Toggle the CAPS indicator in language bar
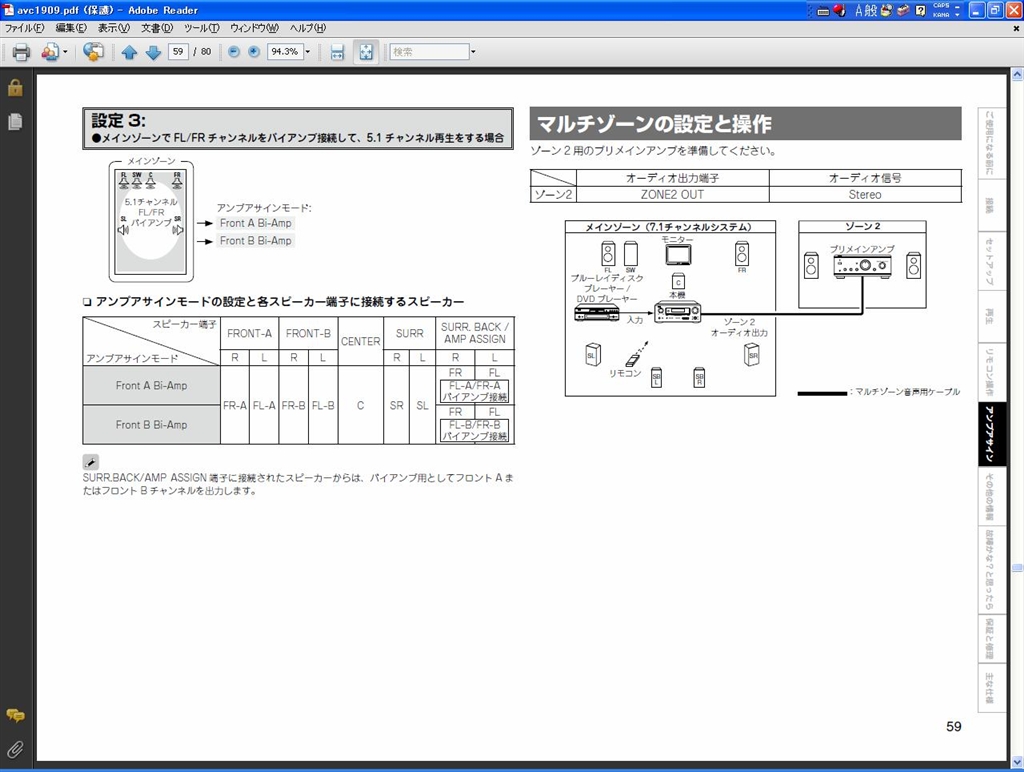This screenshot has width=1024, height=772. point(941,6)
